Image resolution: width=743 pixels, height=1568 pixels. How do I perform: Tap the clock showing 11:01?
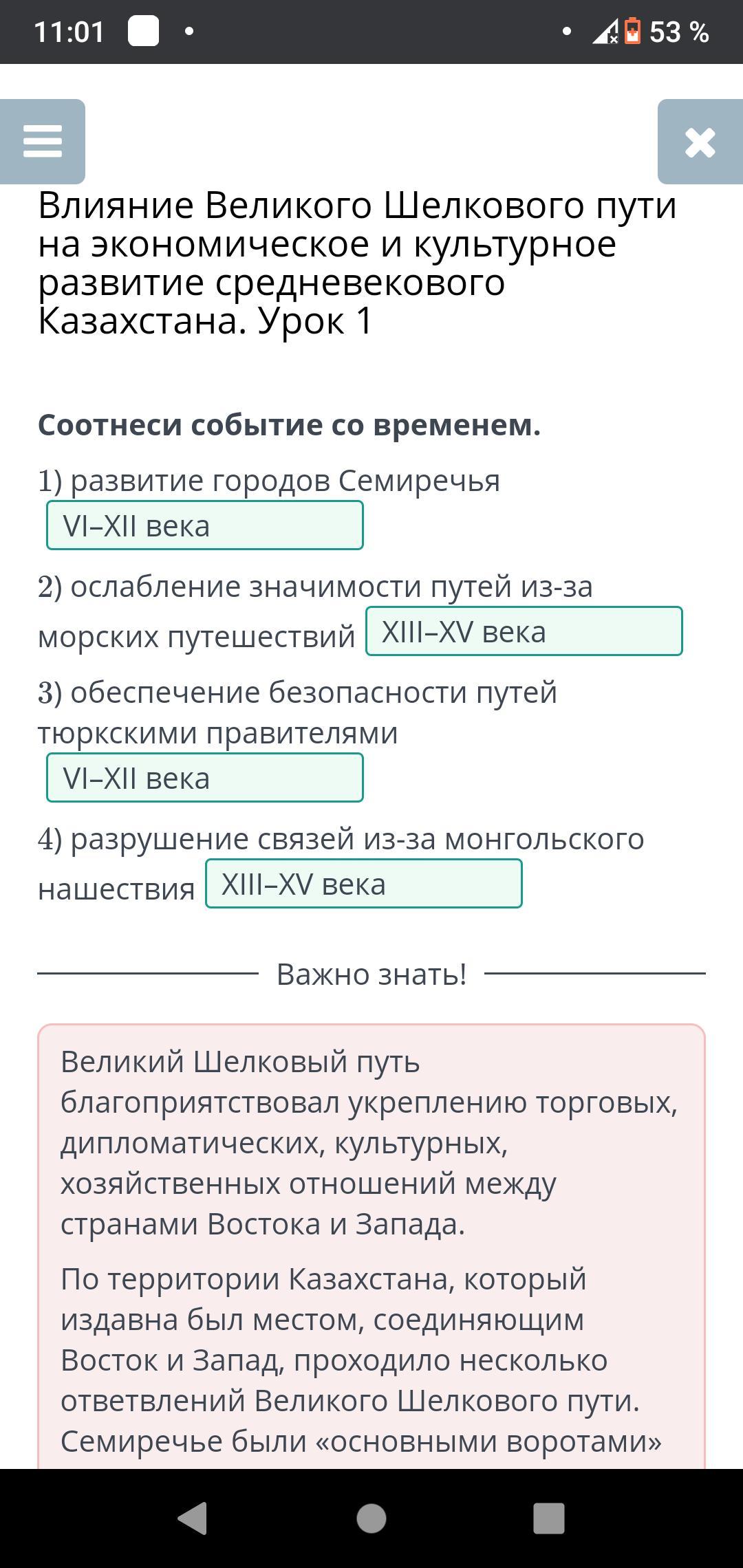[x=69, y=32]
